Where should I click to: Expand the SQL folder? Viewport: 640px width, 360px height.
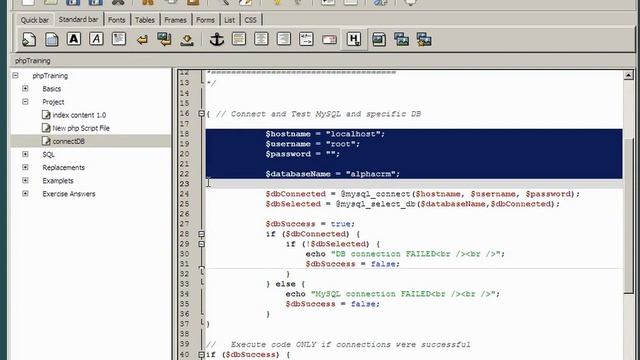[25, 154]
